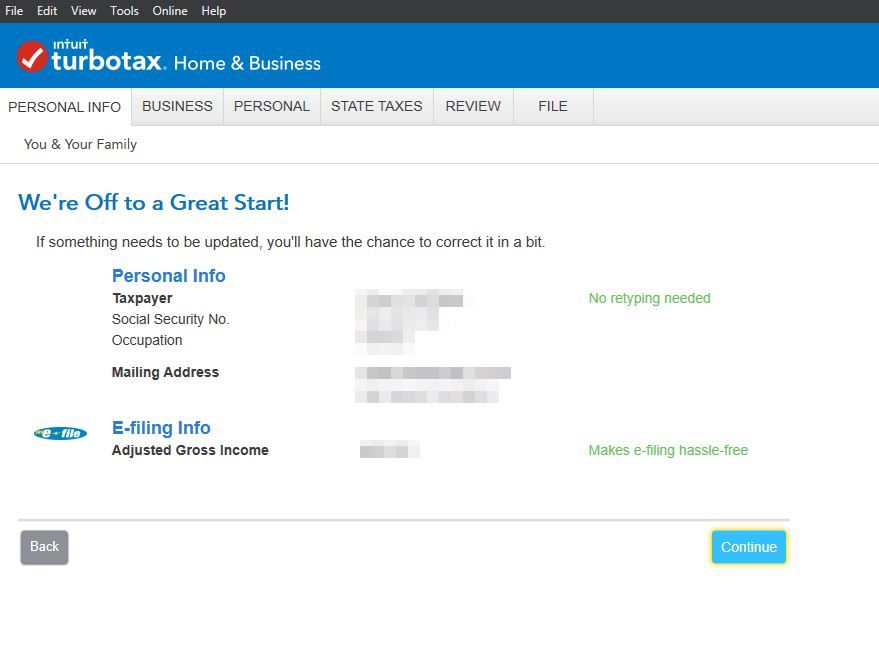
Task: Click the 'We're Off to a Great Start!' heading
Action: click(154, 202)
